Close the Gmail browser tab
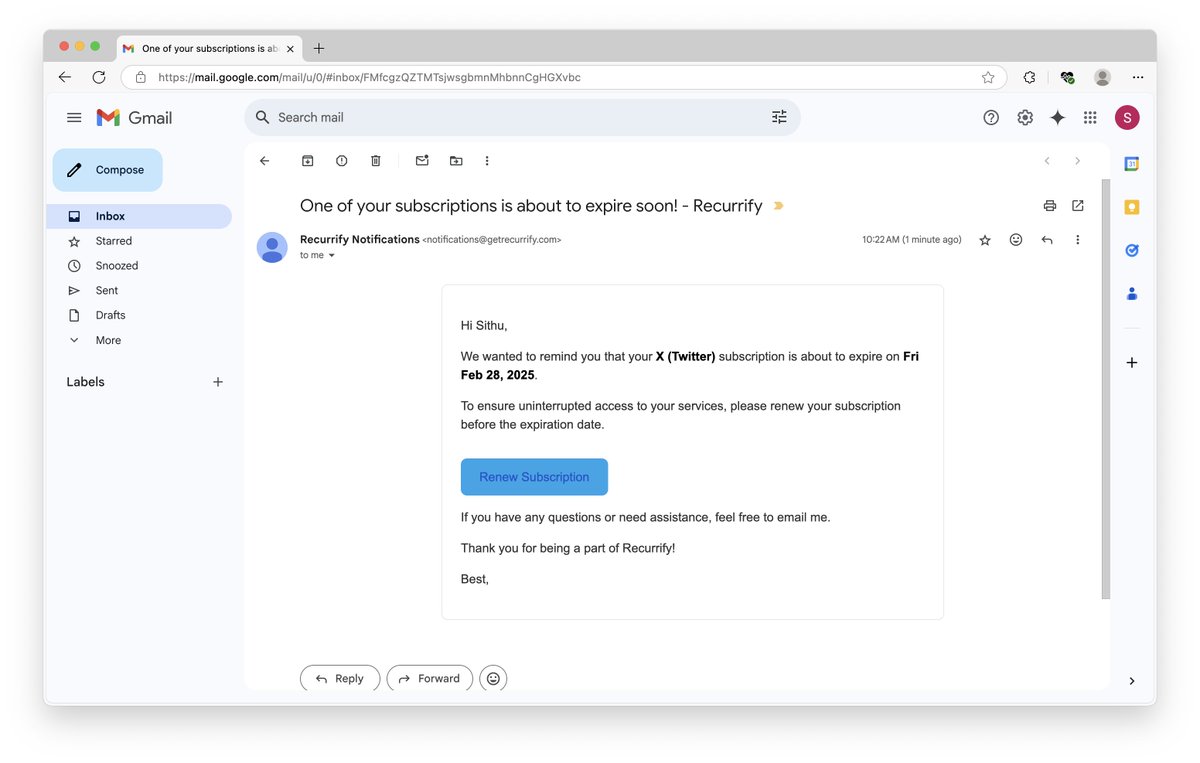Viewport: 1200px width, 763px height. pos(290,48)
